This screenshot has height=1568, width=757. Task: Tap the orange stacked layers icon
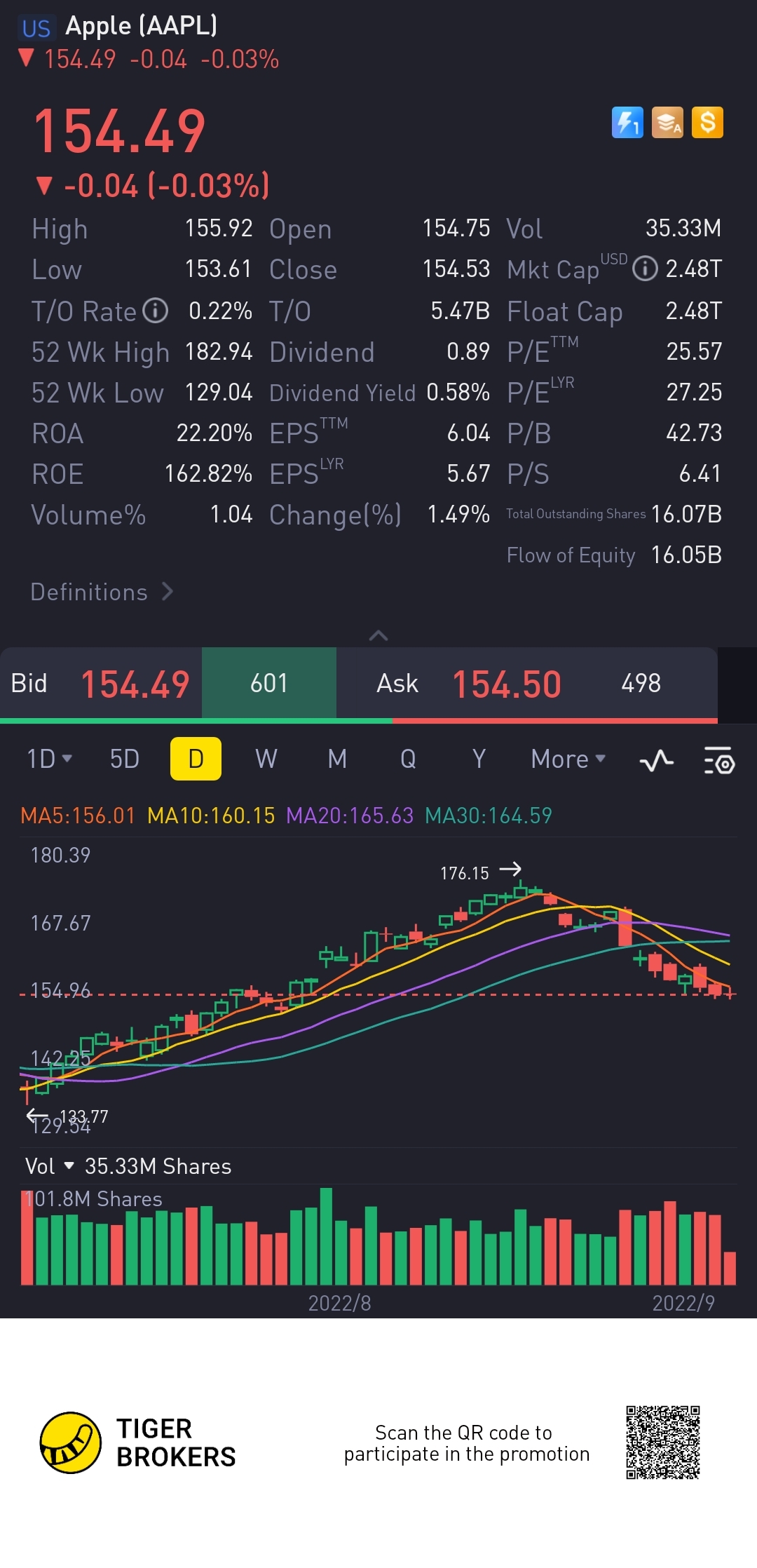point(667,123)
